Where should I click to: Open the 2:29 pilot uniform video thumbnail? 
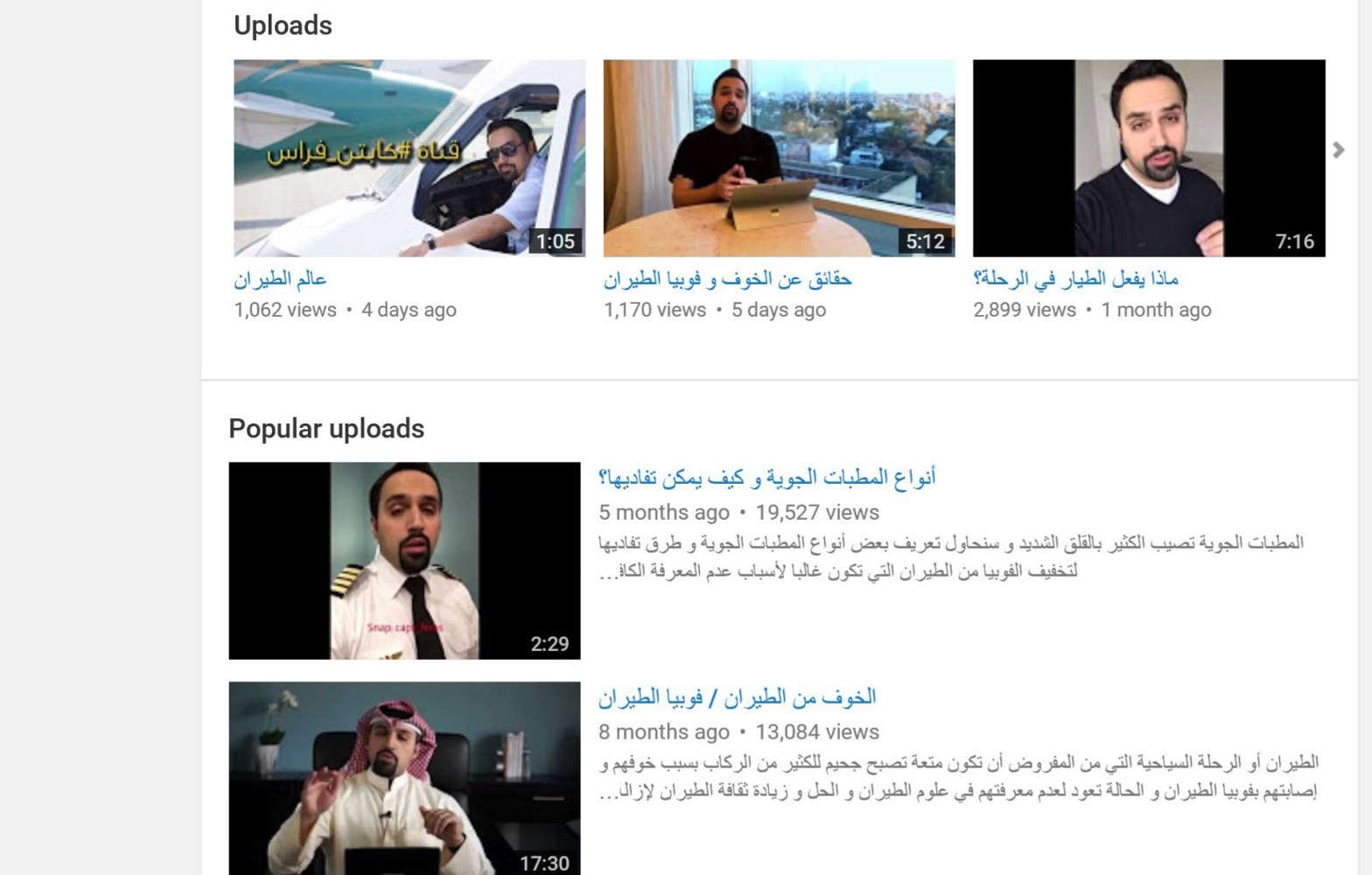point(404,561)
